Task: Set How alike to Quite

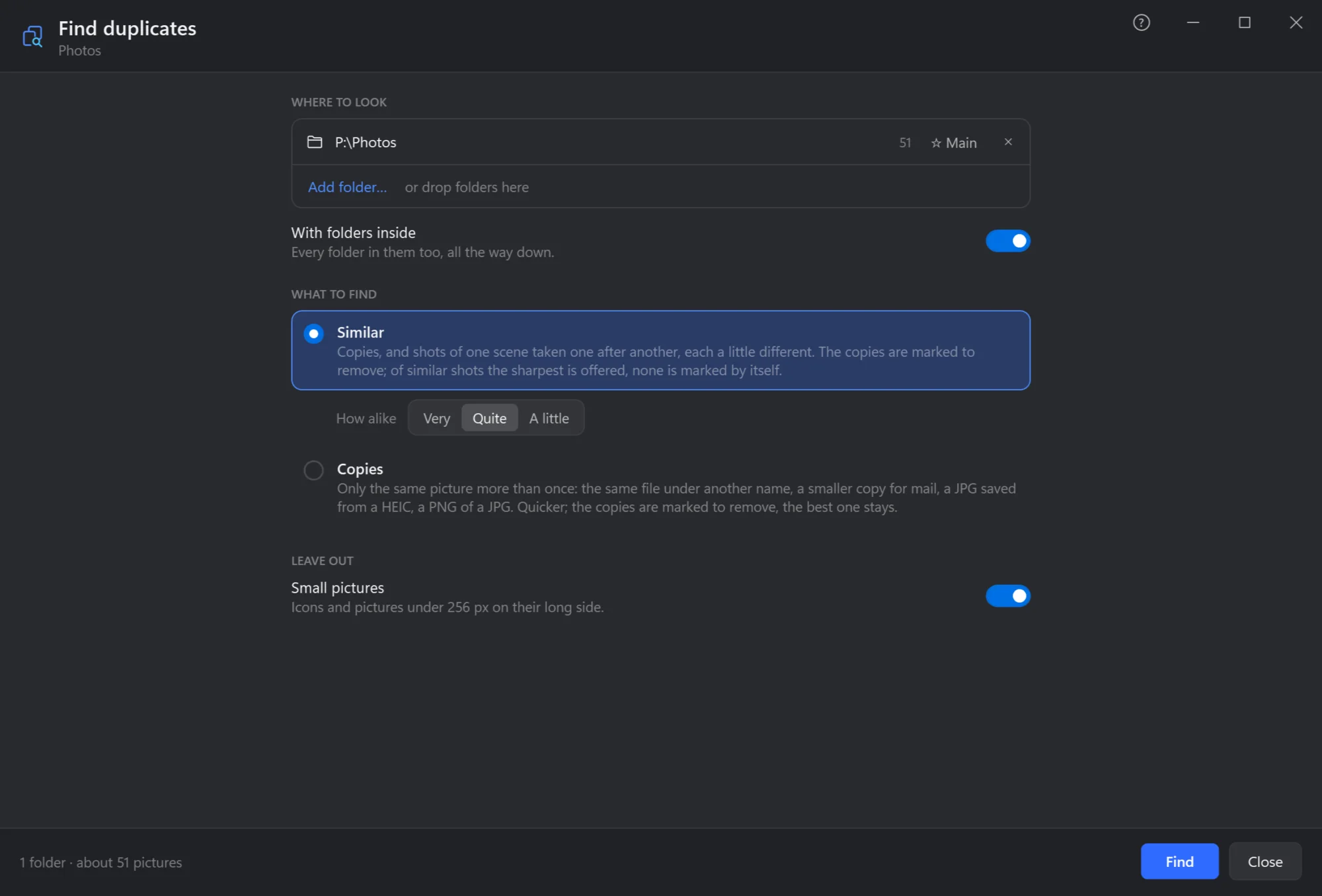Action: 489,418
